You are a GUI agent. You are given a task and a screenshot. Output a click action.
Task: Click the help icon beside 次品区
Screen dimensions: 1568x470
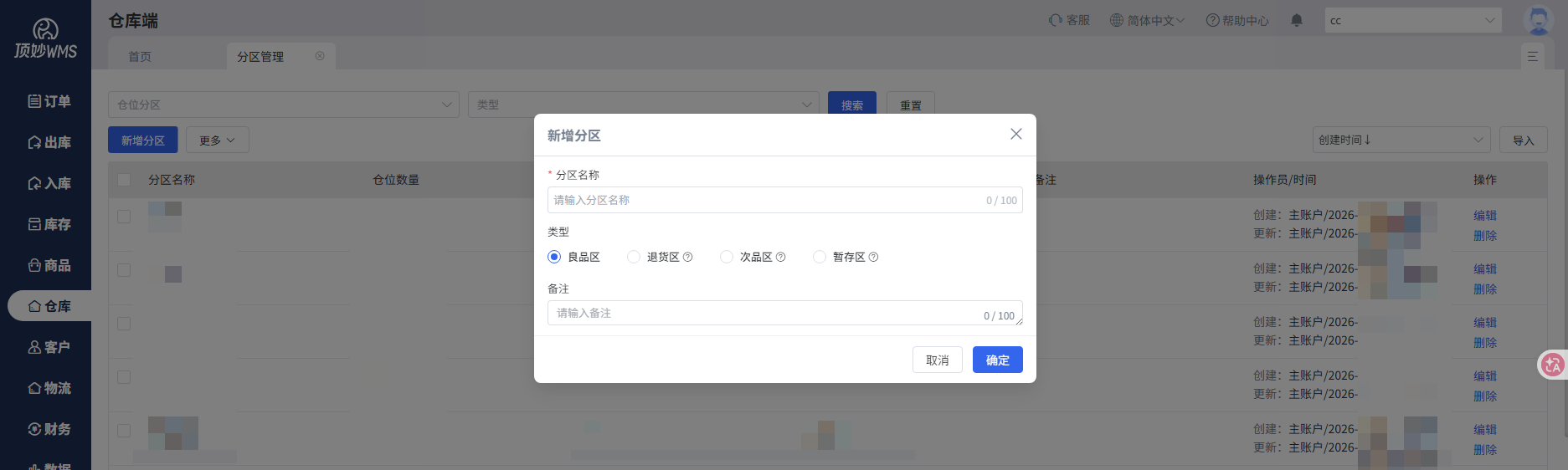[x=781, y=257]
